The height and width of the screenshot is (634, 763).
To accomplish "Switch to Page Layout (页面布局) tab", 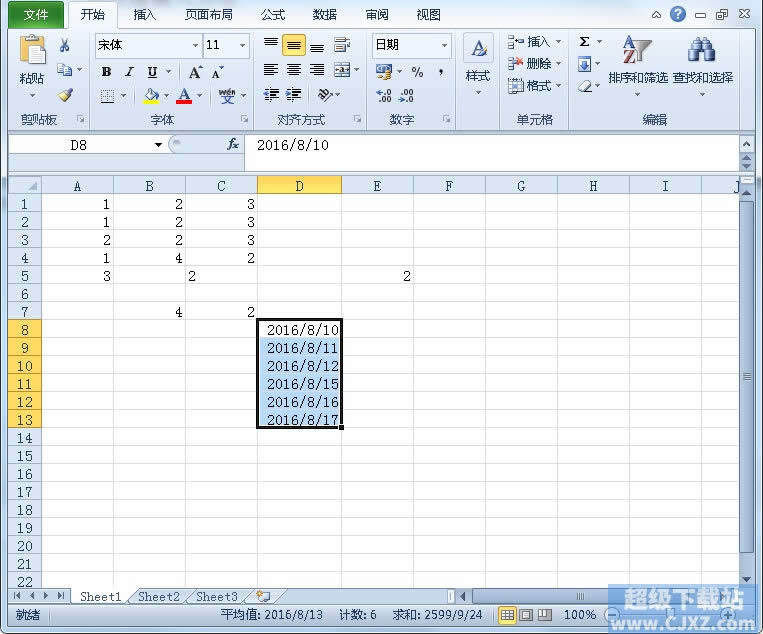I will (x=209, y=15).
